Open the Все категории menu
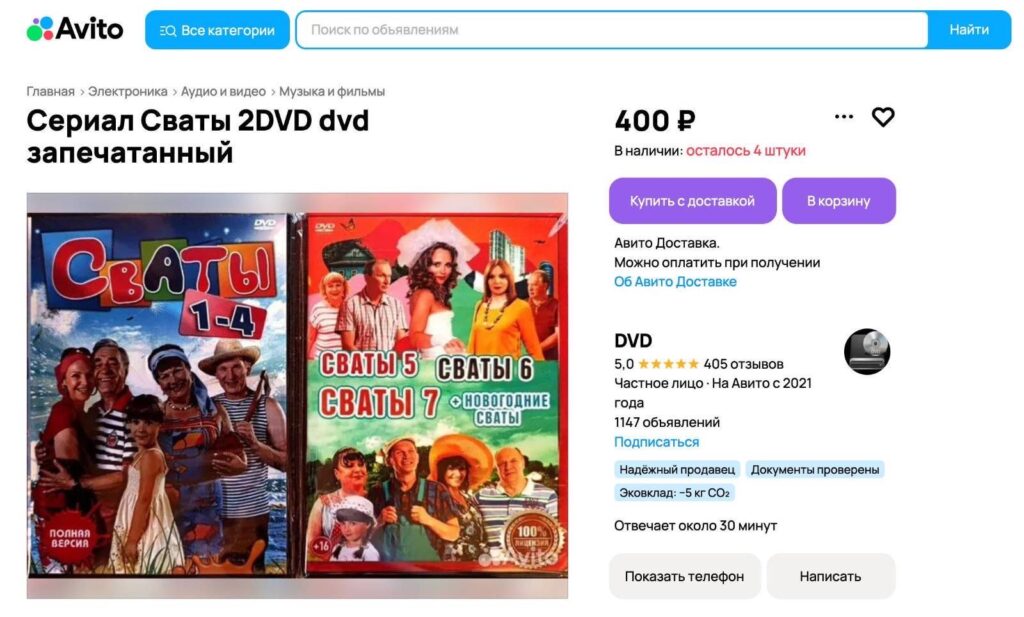The width and height of the screenshot is (1024, 617). coord(217,30)
